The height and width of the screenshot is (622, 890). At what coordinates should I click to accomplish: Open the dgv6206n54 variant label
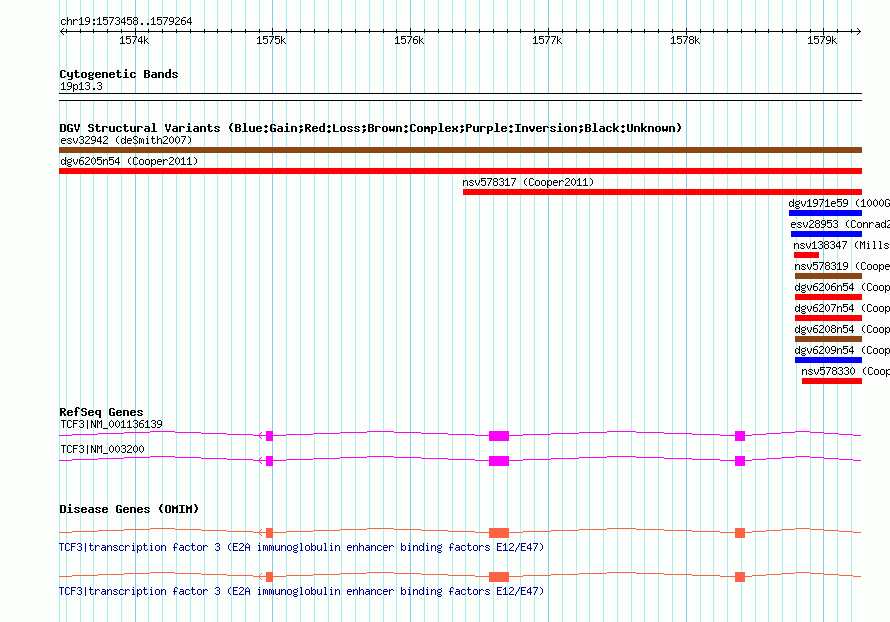[x=842, y=287]
